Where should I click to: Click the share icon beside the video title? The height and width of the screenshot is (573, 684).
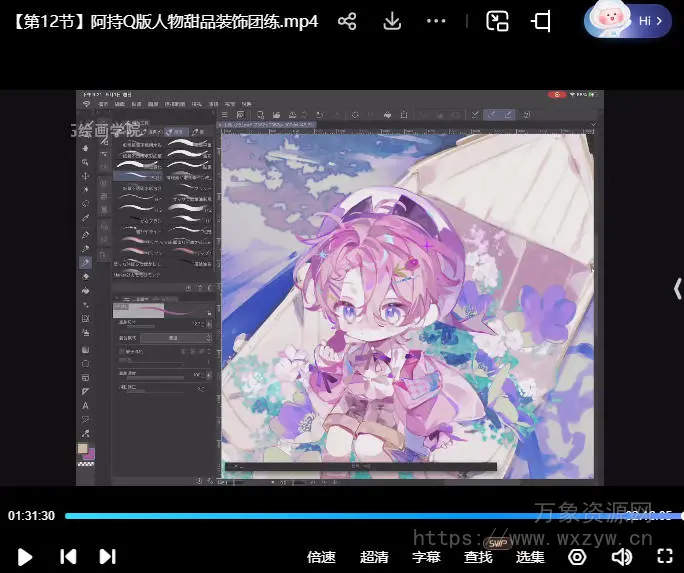[347, 21]
